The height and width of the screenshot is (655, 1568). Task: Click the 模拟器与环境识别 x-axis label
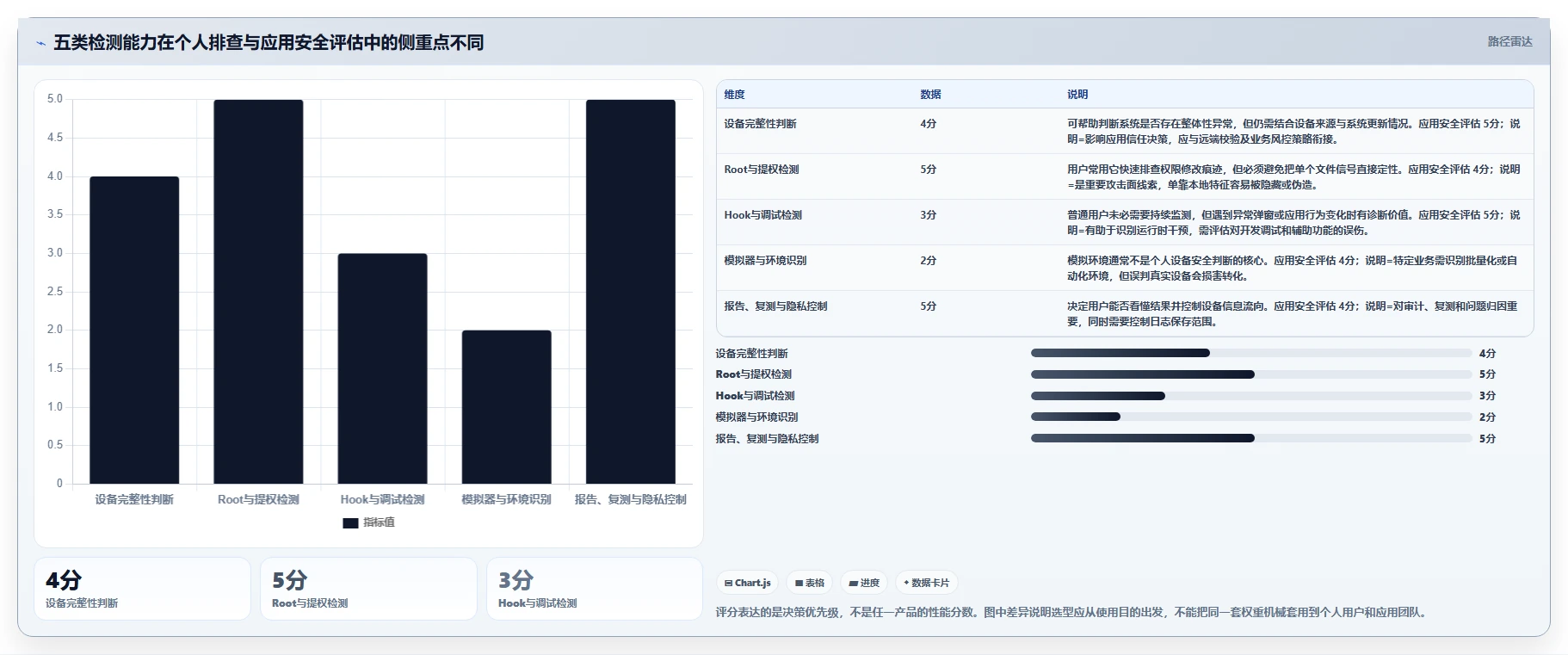click(506, 499)
